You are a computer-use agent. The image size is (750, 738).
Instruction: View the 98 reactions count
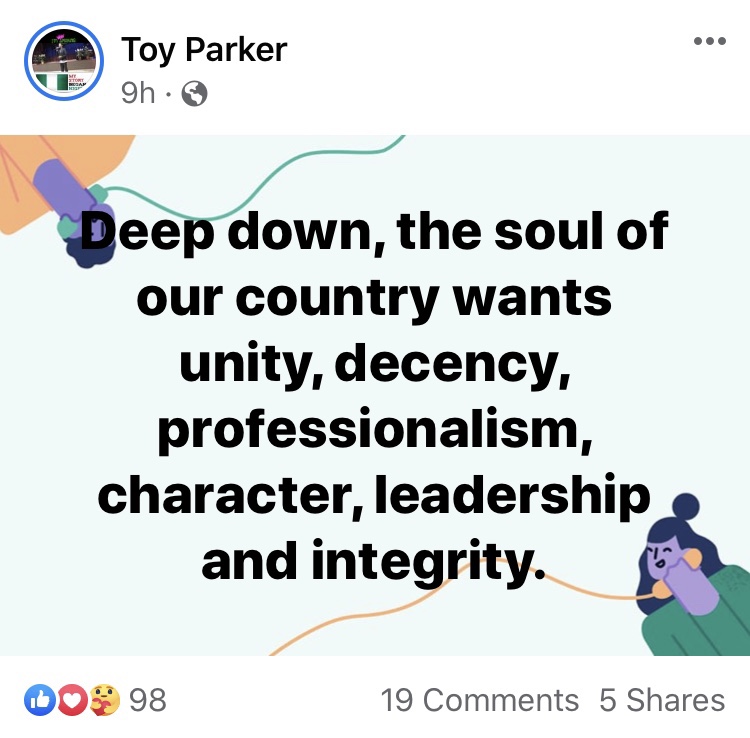[148, 700]
